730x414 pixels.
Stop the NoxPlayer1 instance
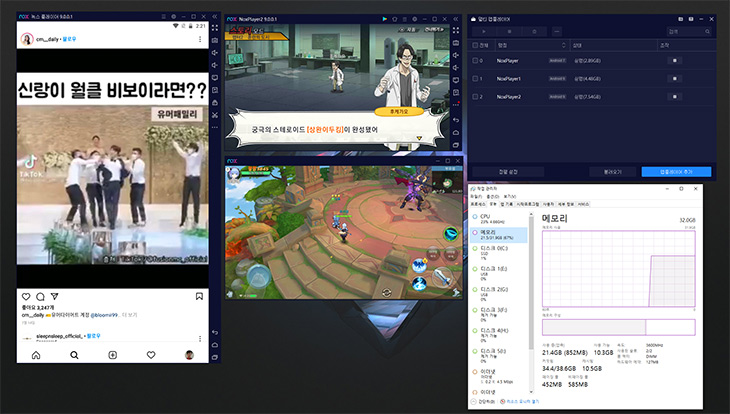click(675, 79)
